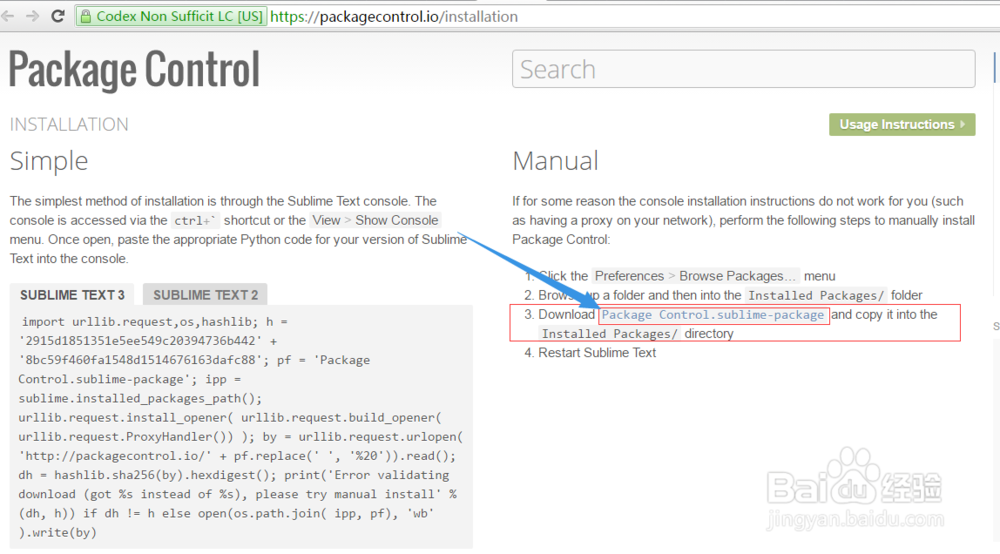The width and height of the screenshot is (1000, 554).
Task: Click the browser back arrow
Action: point(7,16)
